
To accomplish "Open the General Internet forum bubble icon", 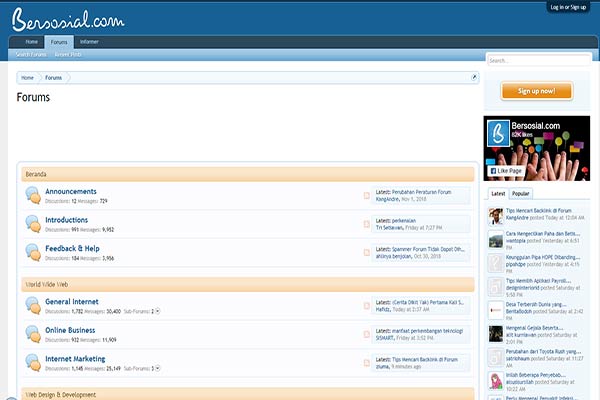I will click(x=33, y=306).
